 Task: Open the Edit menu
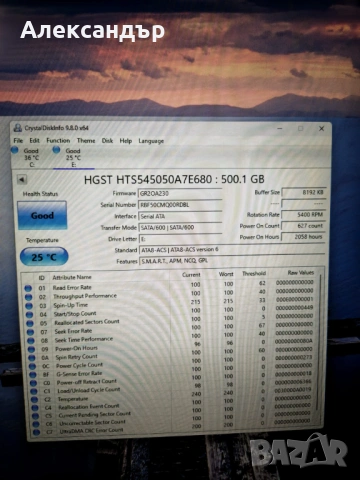[34, 141]
